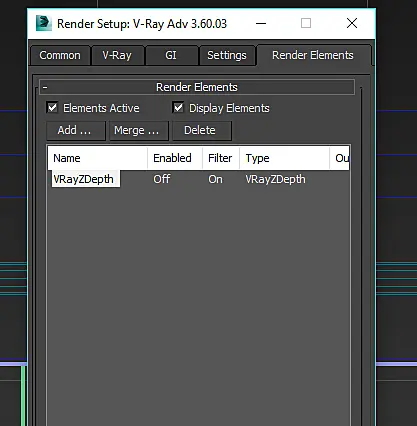Image resolution: width=417 pixels, height=426 pixels.
Task: Click VRayZDepth in the Type column
Action: 275,179
